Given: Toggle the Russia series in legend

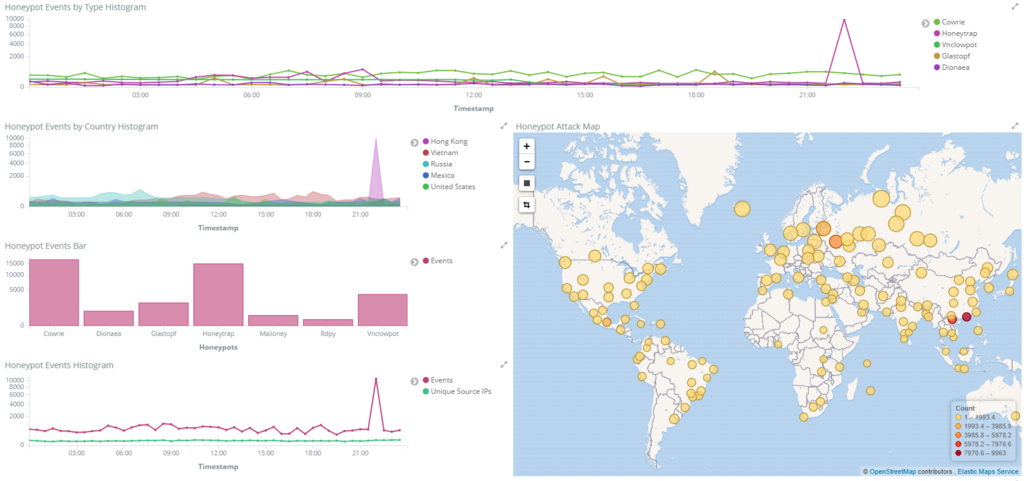Looking at the screenshot, I should coord(438,164).
